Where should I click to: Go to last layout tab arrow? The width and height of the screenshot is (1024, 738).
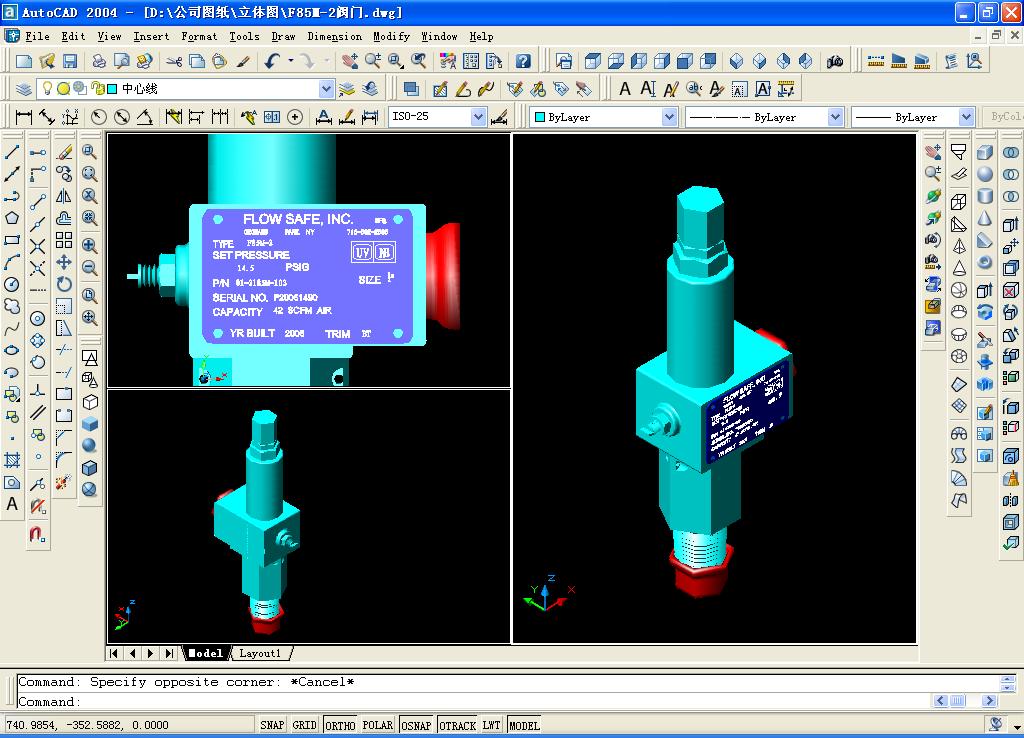click(170, 653)
